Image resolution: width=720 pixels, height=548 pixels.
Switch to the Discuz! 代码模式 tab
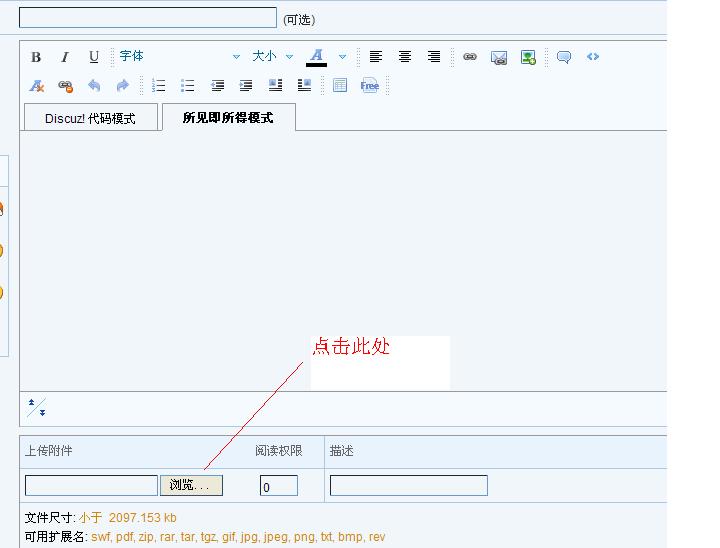(x=90, y=118)
